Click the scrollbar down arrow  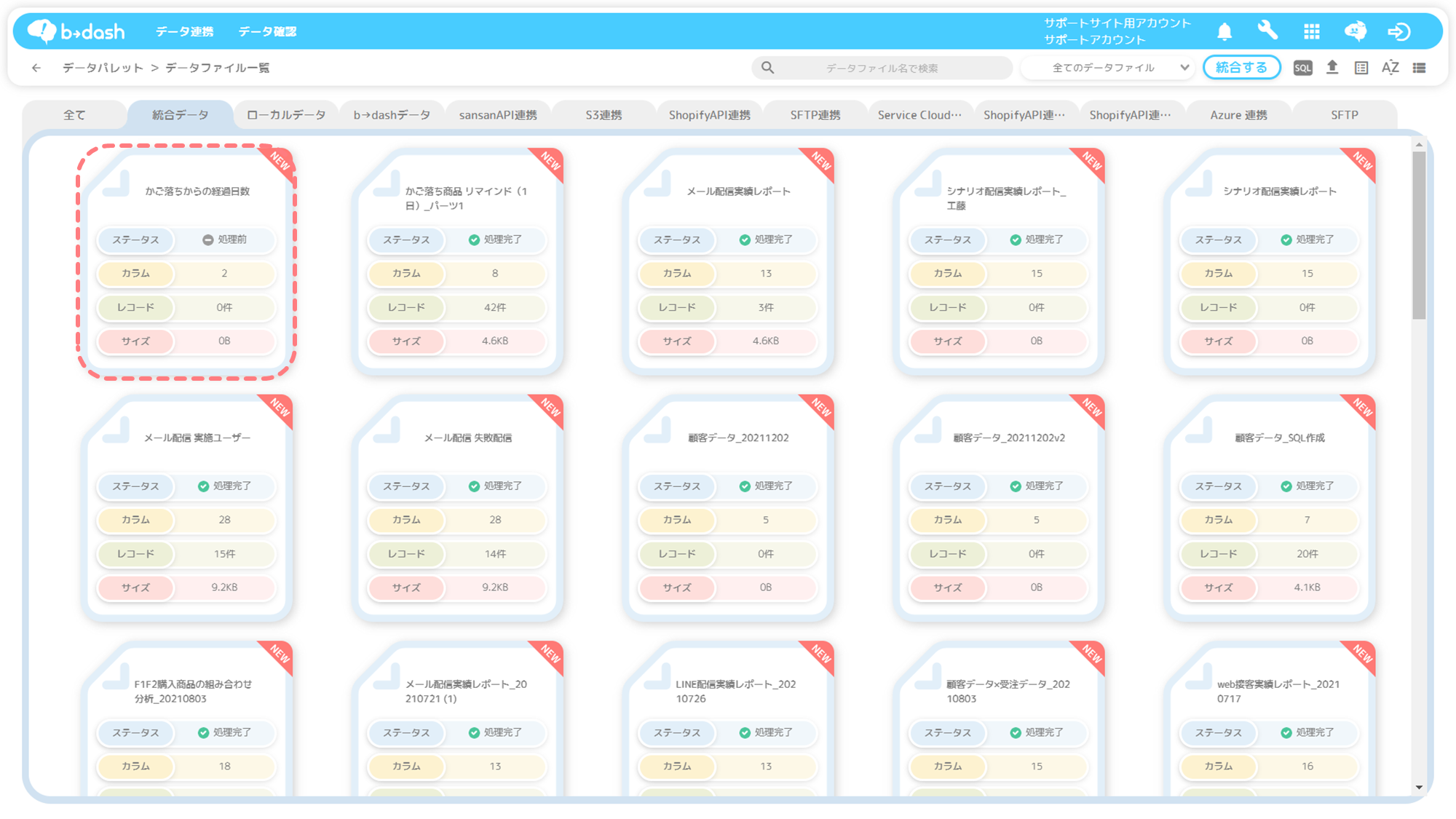pos(1419,787)
